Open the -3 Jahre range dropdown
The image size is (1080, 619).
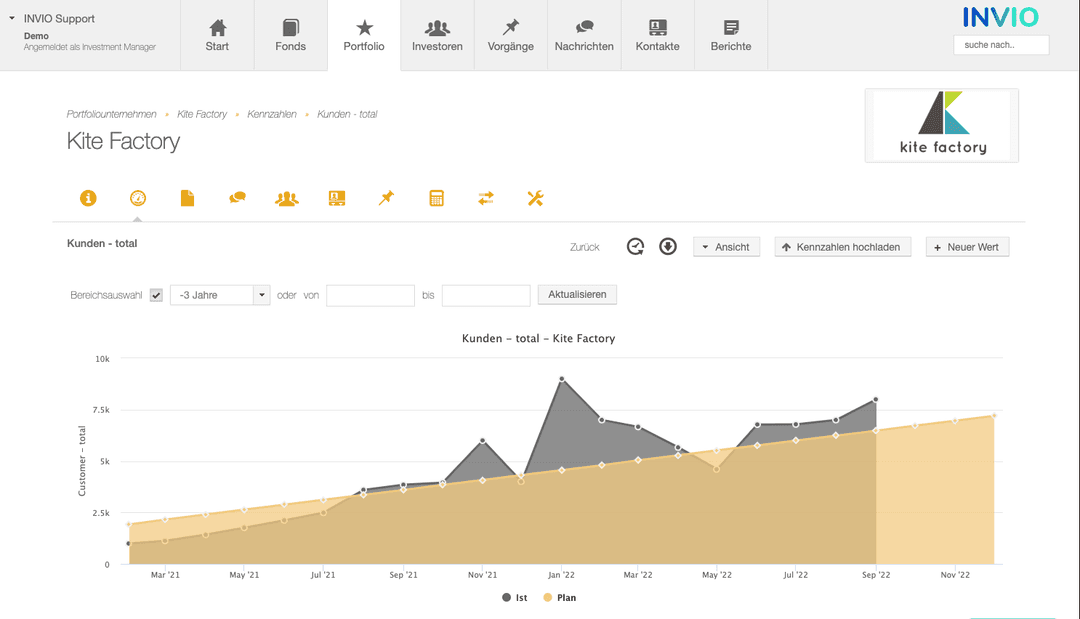point(220,295)
